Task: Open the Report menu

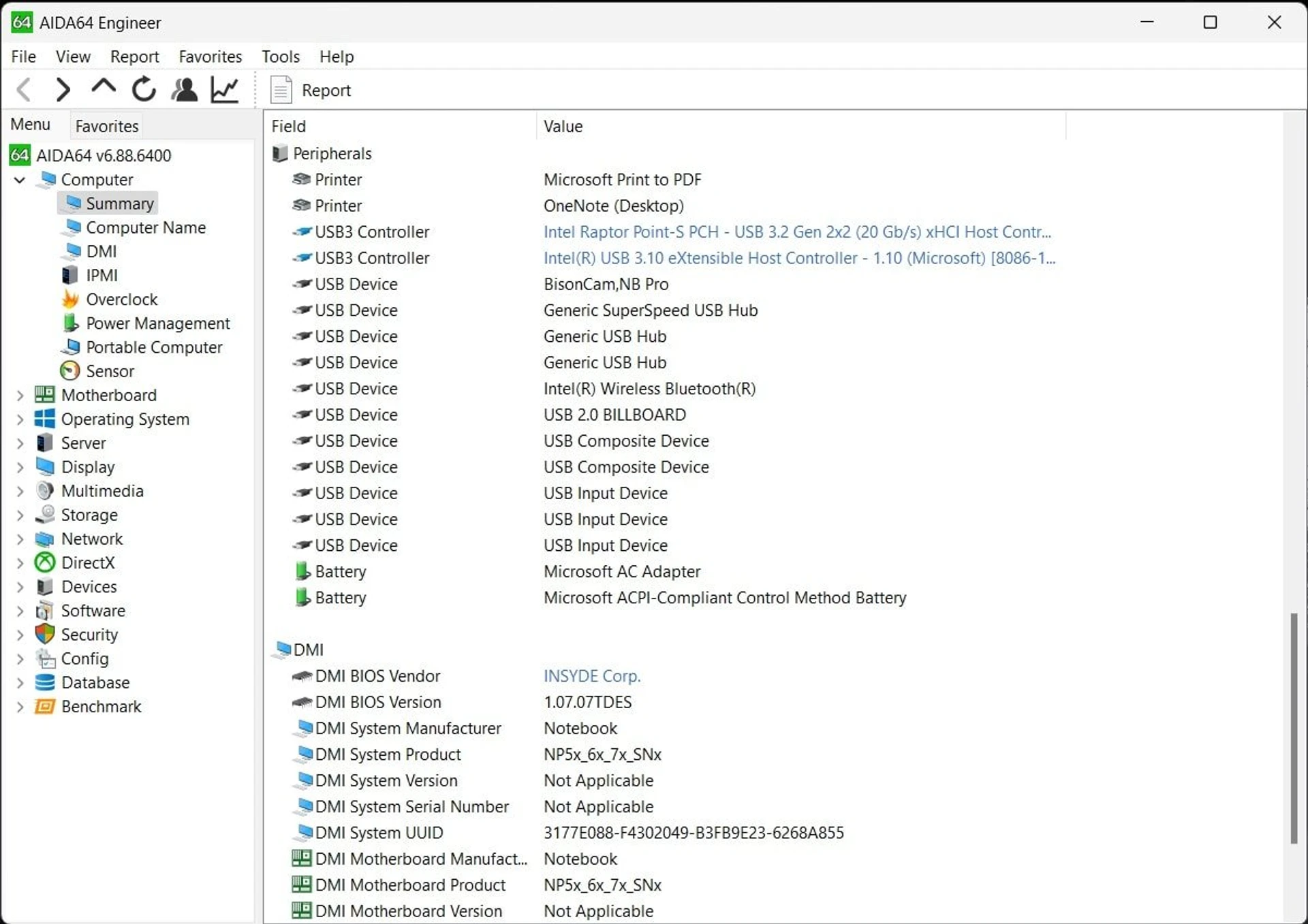Action: pos(134,57)
